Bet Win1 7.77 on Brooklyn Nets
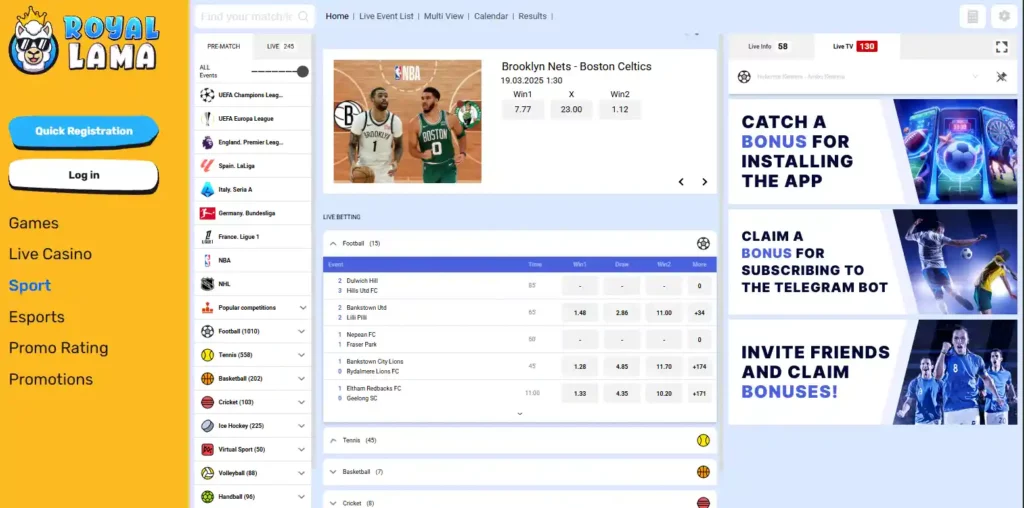1024x508 pixels. [522, 109]
